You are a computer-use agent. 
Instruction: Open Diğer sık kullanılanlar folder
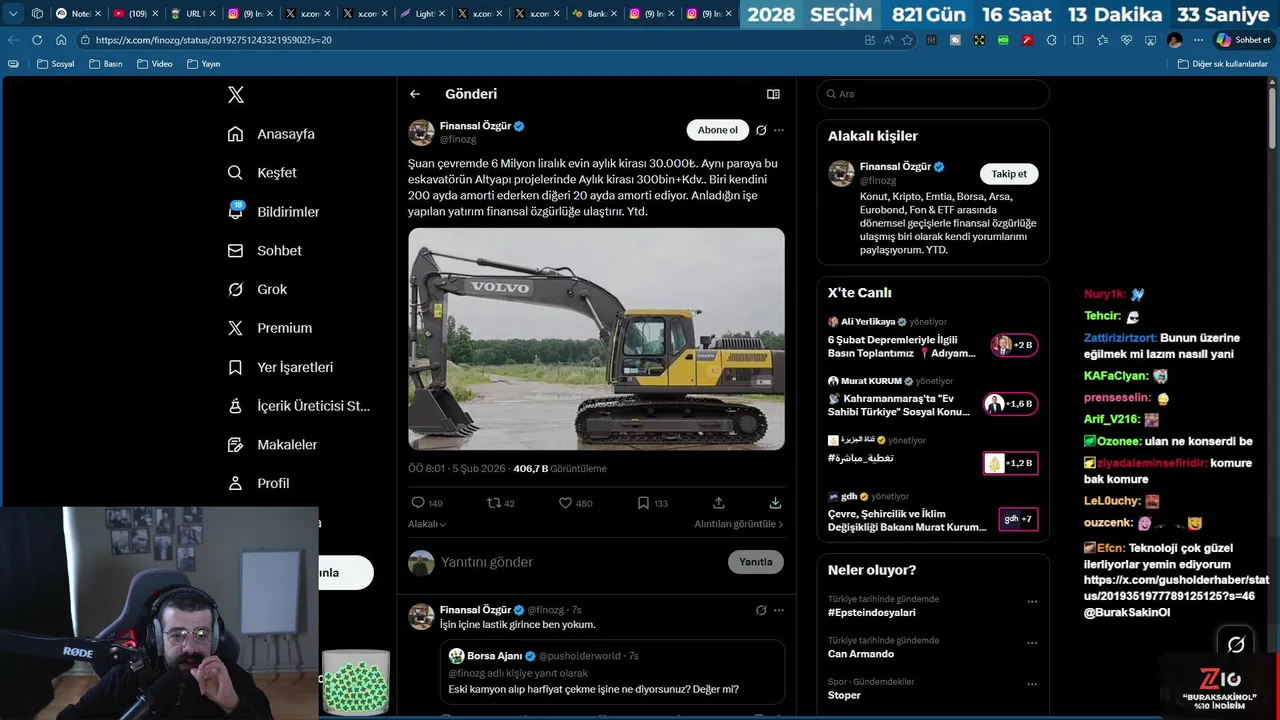pyautogui.click(x=1222, y=64)
